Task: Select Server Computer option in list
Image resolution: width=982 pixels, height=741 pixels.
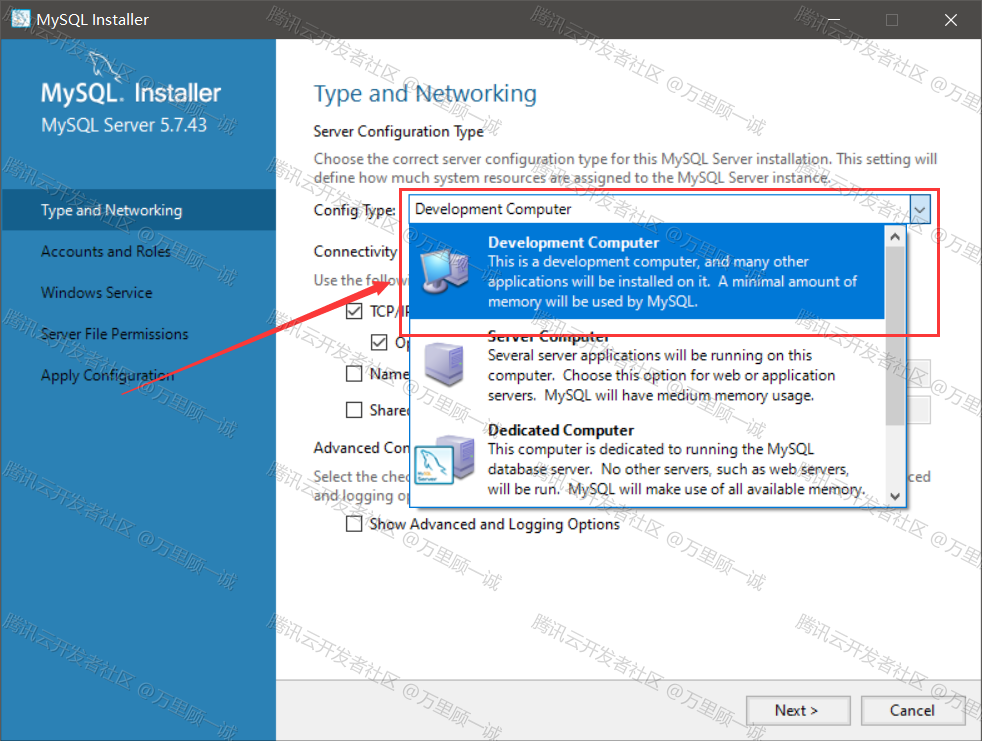Action: point(647,366)
